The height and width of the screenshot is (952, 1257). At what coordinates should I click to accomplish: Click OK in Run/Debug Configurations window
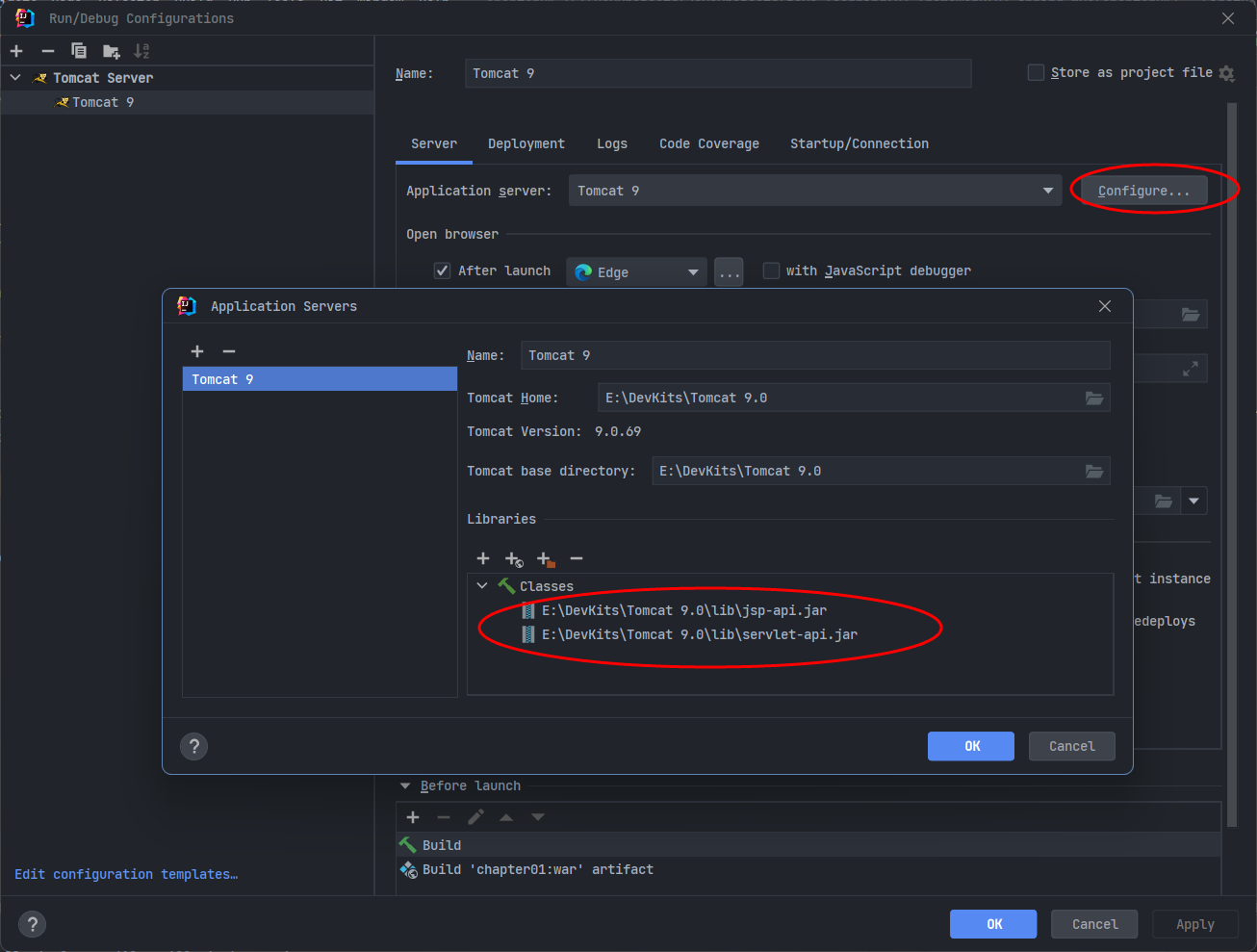(x=993, y=924)
